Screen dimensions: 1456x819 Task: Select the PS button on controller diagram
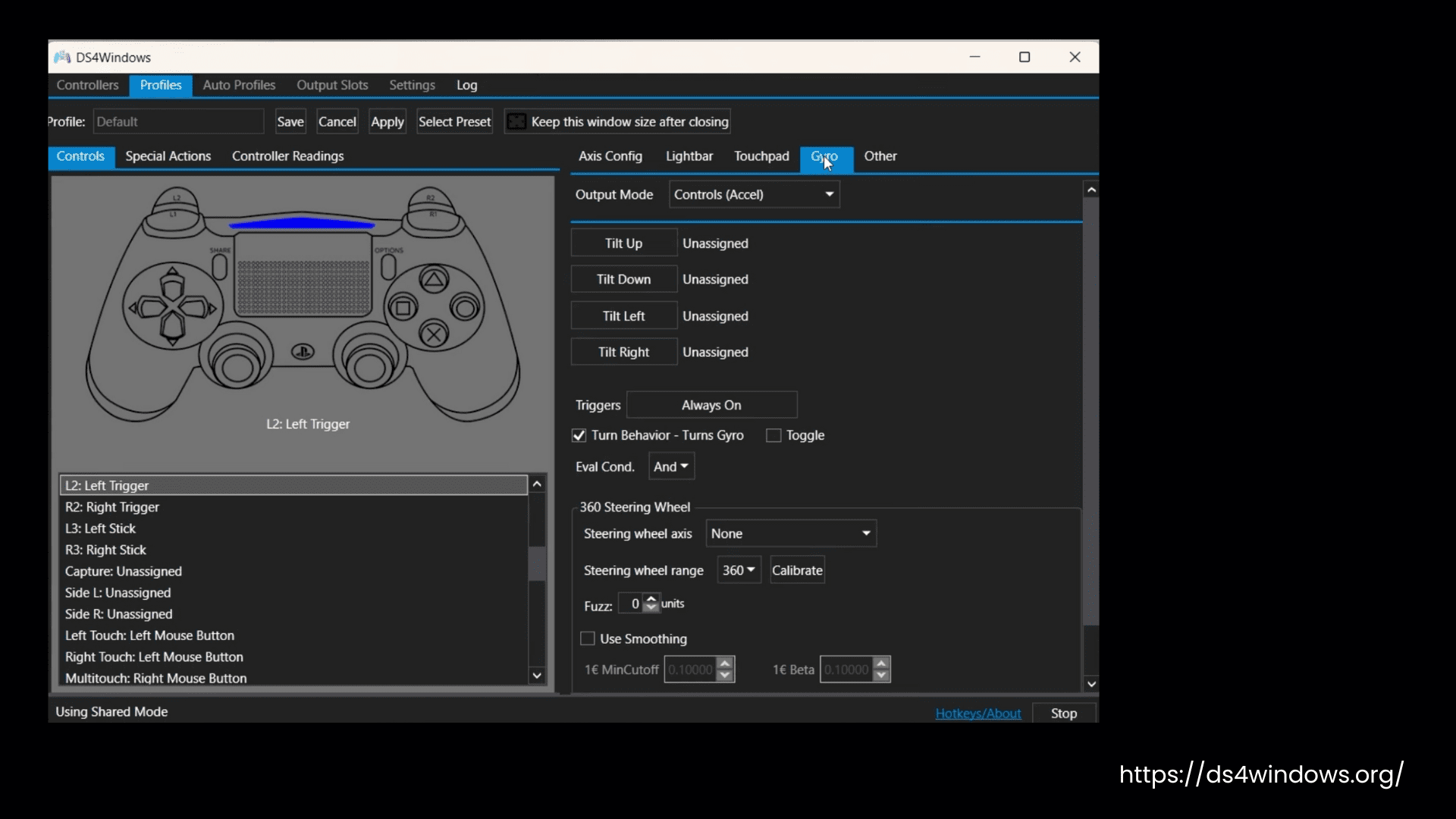[303, 352]
